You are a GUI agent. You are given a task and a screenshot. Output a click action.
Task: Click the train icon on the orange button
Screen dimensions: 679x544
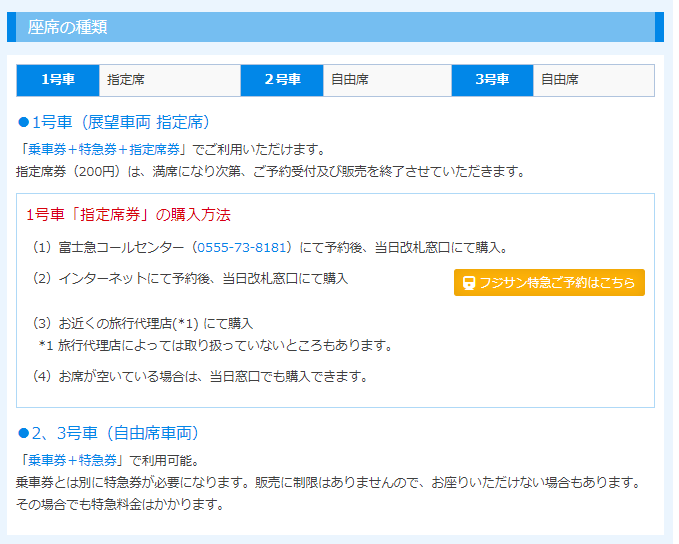coord(469,283)
